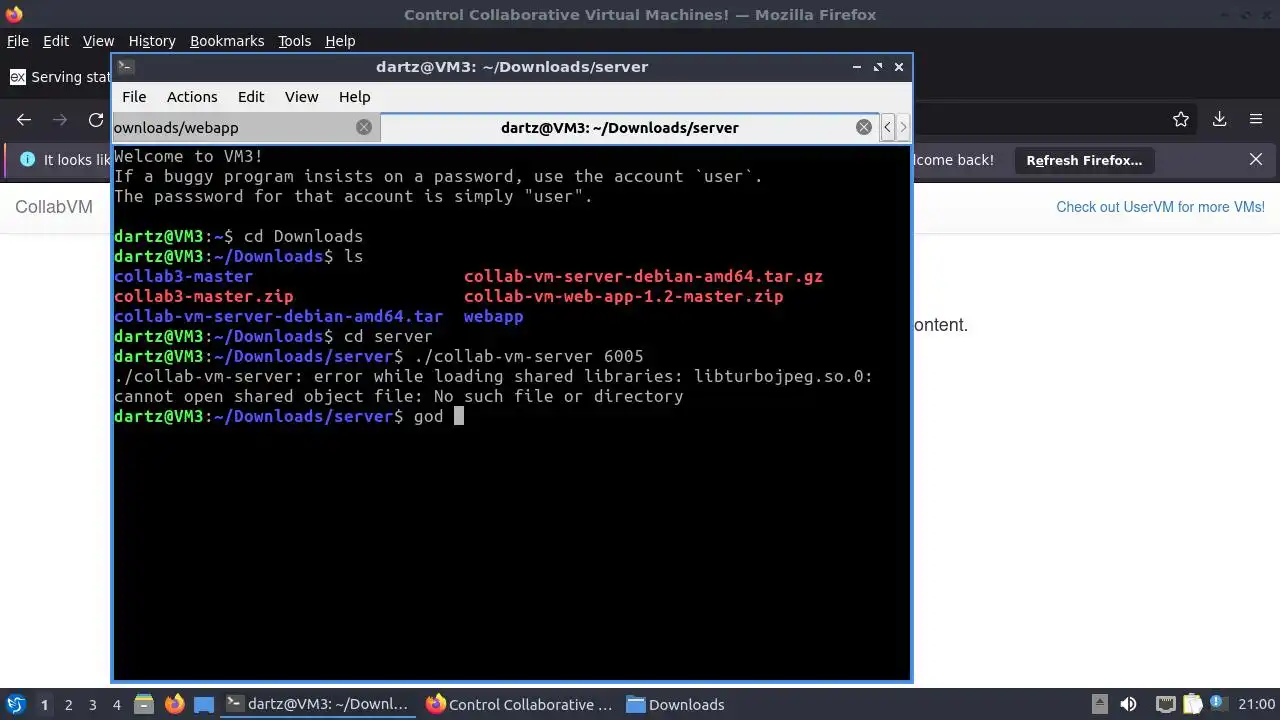Select the terminal task in taskbar

(x=319, y=704)
